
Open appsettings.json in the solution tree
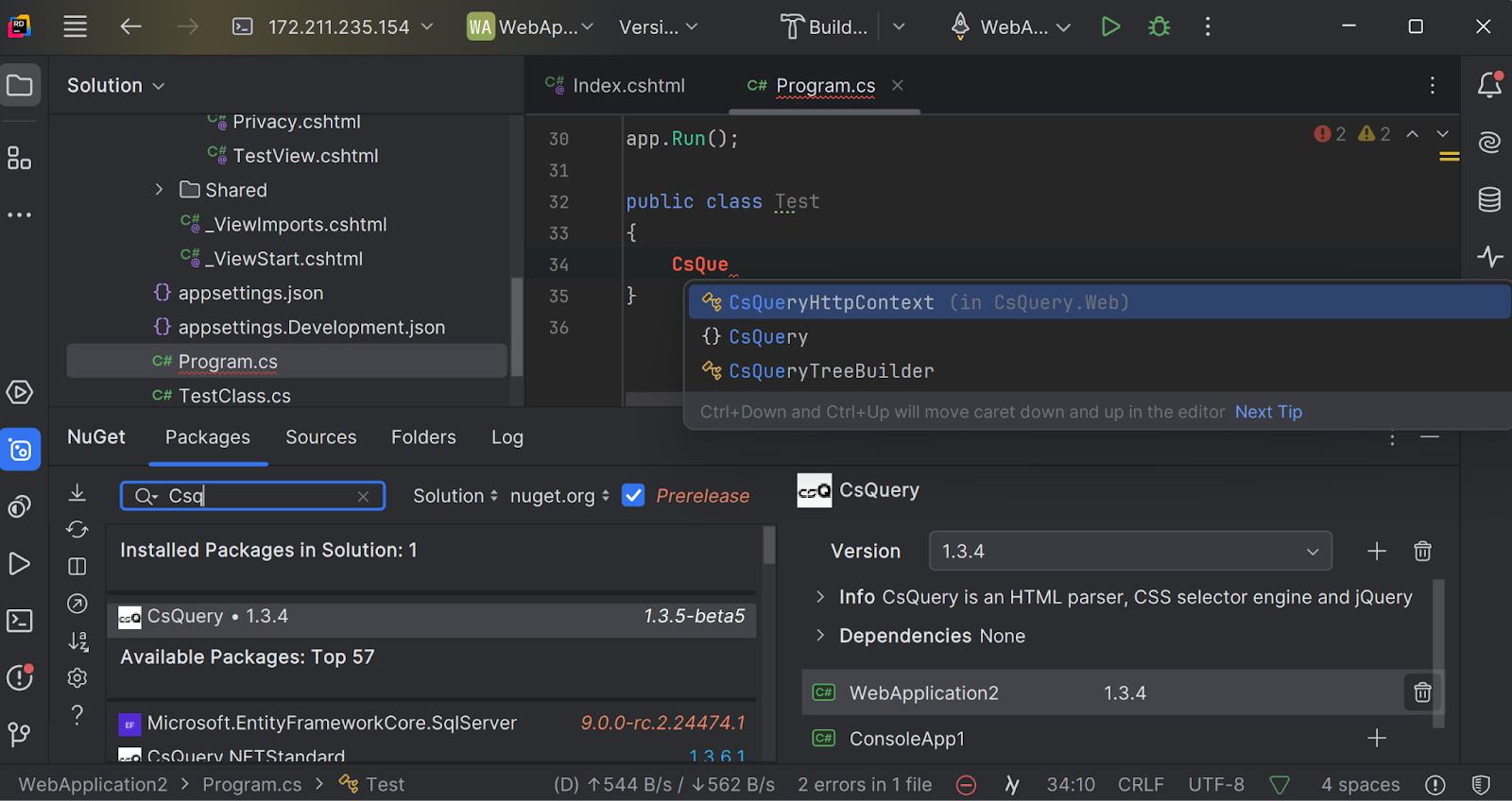click(x=250, y=293)
